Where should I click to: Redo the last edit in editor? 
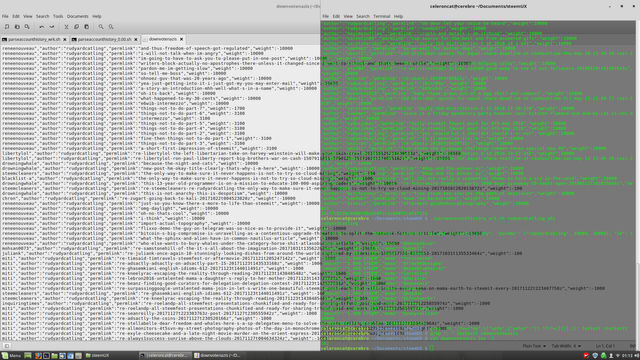coord(52,27)
